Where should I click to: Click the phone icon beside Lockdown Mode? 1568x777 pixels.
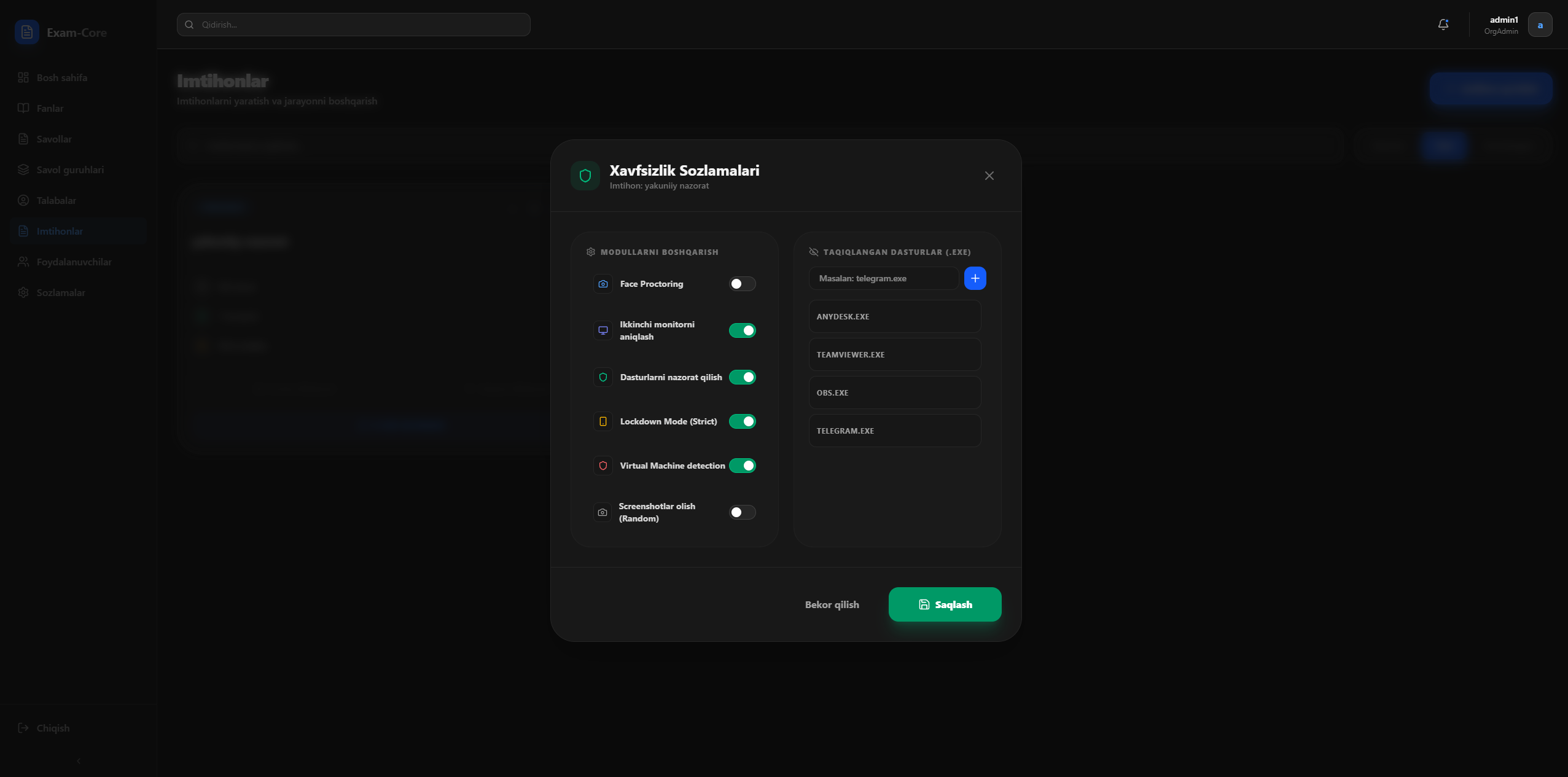coord(602,421)
